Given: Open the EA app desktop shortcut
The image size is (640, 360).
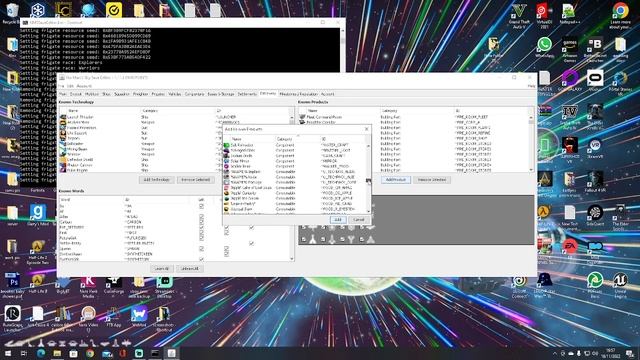Looking at the screenshot, I should [570, 247].
